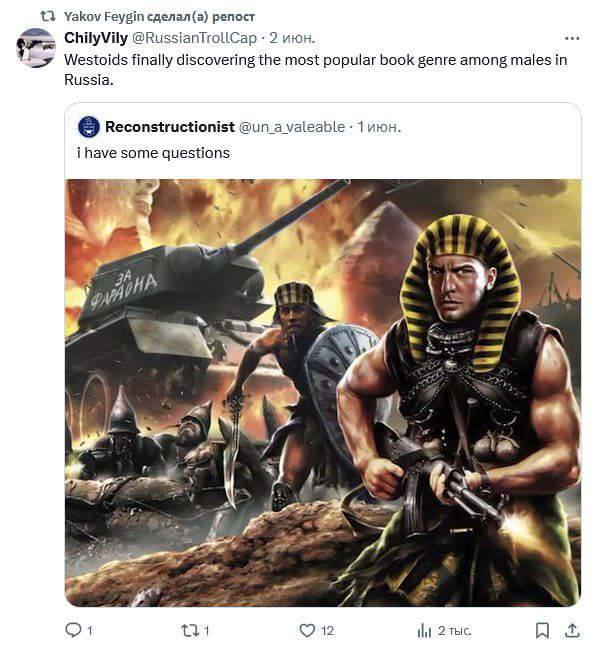Bookmark this tweet
Image resolution: width=598 pixels, height=652 pixels.
click(542, 630)
